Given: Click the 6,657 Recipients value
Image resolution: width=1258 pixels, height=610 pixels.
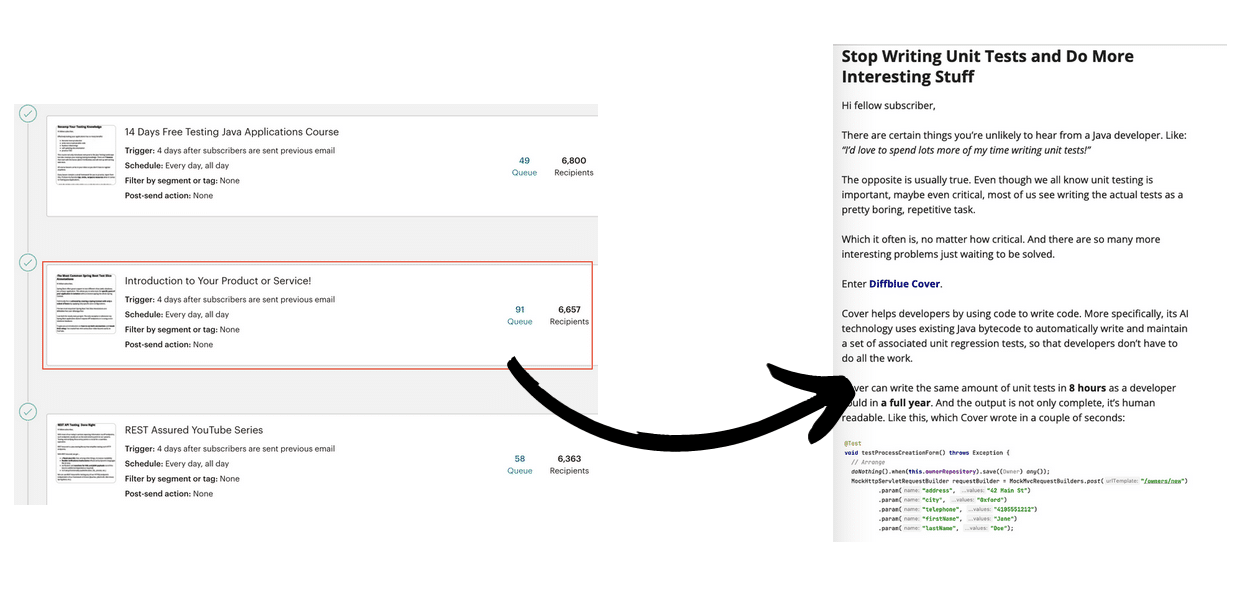Looking at the screenshot, I should (x=570, y=309).
